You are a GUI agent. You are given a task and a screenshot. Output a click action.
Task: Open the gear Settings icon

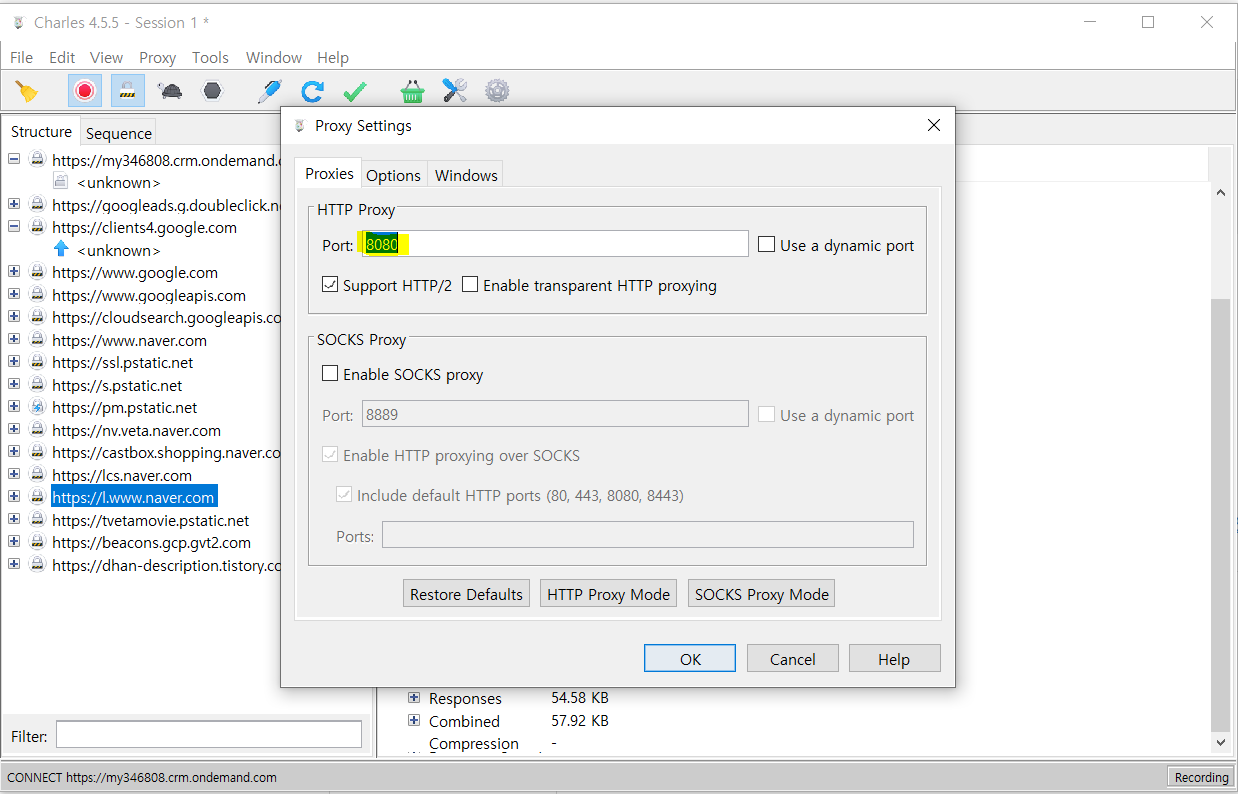(x=497, y=91)
